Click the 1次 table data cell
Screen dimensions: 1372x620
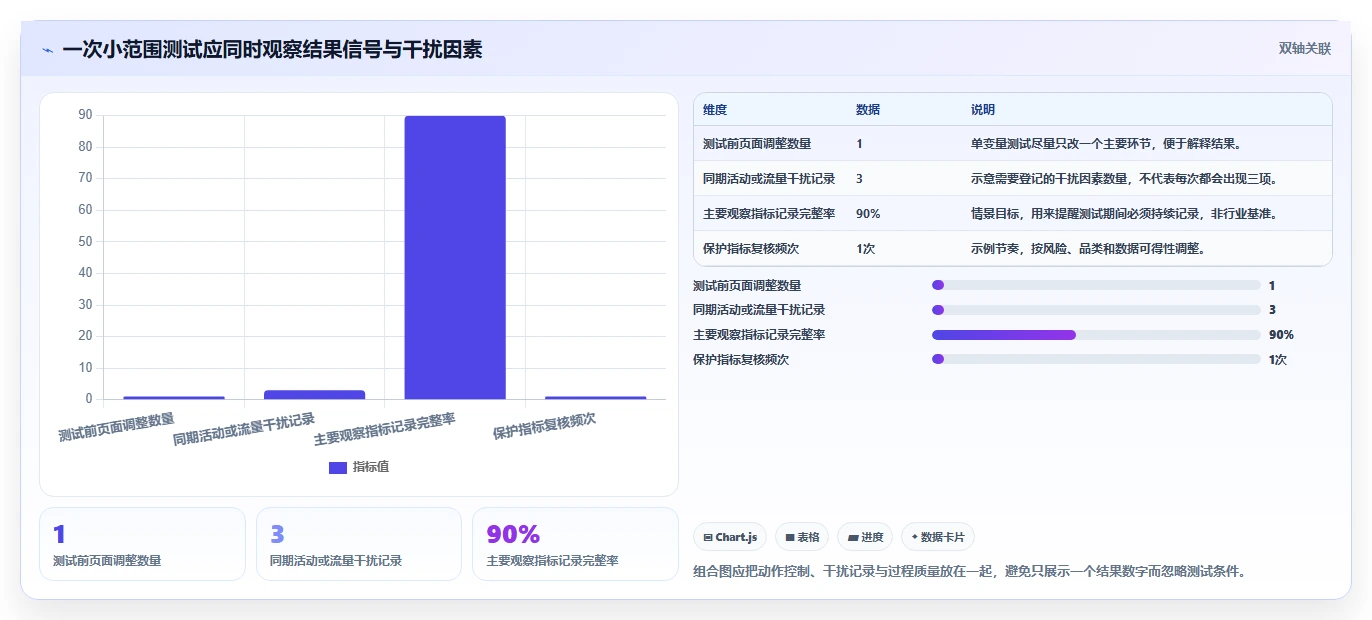[865, 248]
